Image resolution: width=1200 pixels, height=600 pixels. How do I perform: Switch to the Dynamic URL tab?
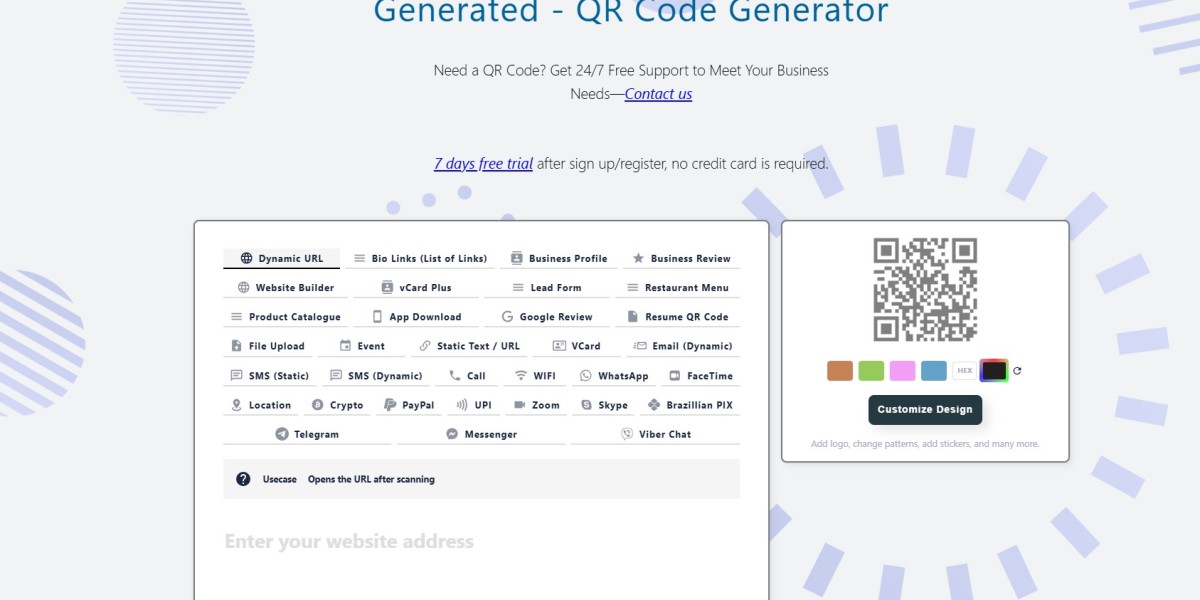(281, 258)
